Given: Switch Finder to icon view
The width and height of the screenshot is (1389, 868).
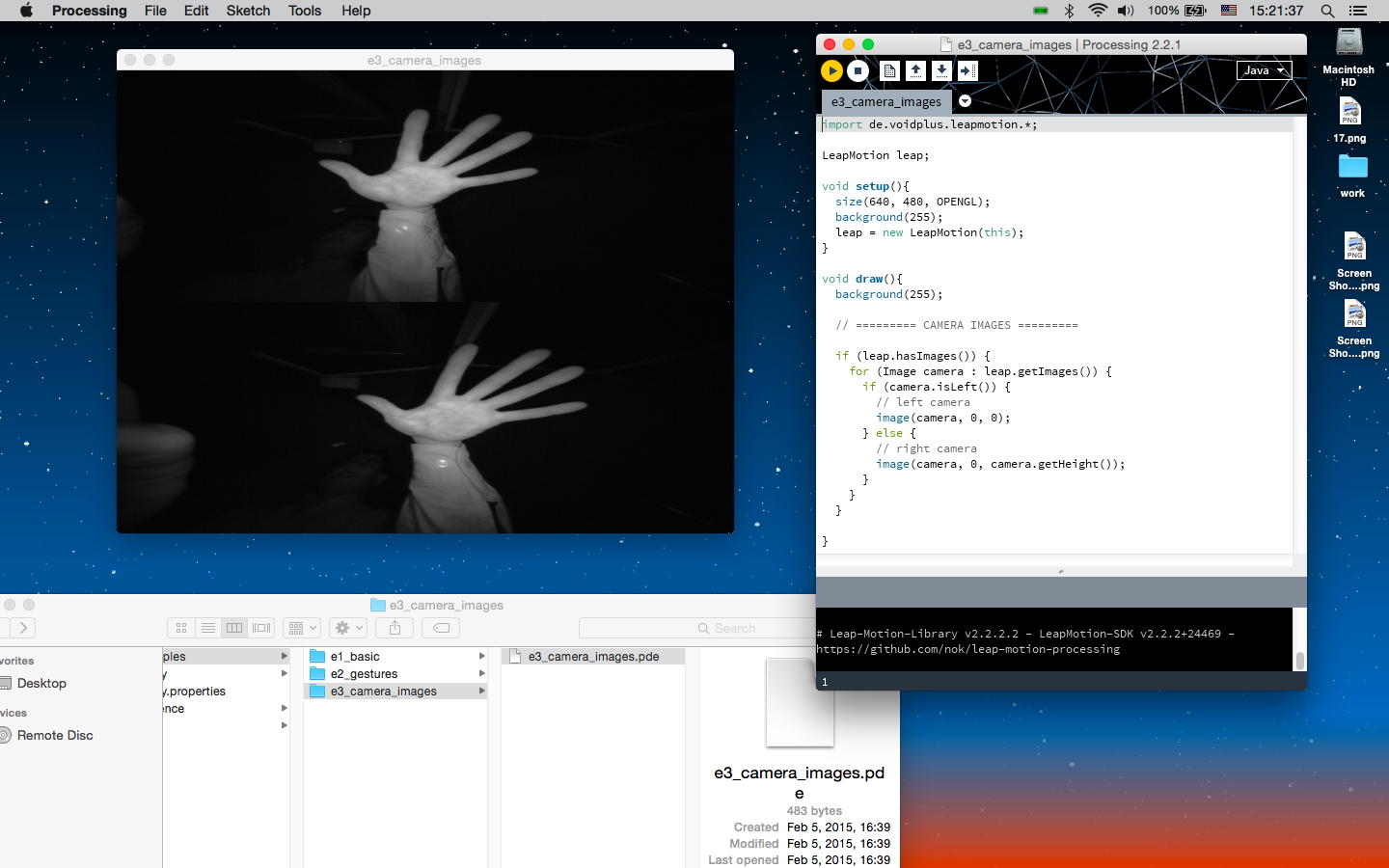Looking at the screenshot, I should tap(181, 628).
